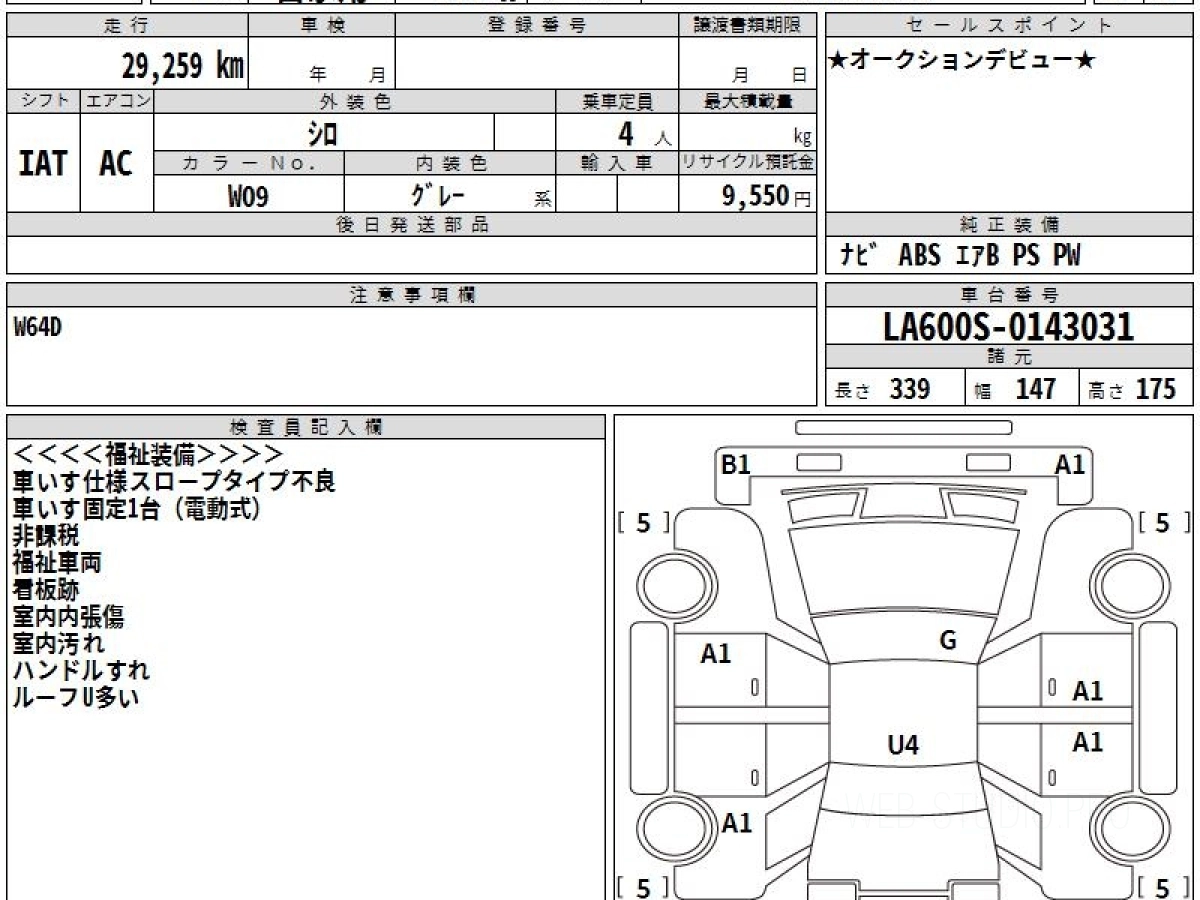Click the 純正装備 header
This screenshot has width=1200, height=900.
tap(1010, 225)
